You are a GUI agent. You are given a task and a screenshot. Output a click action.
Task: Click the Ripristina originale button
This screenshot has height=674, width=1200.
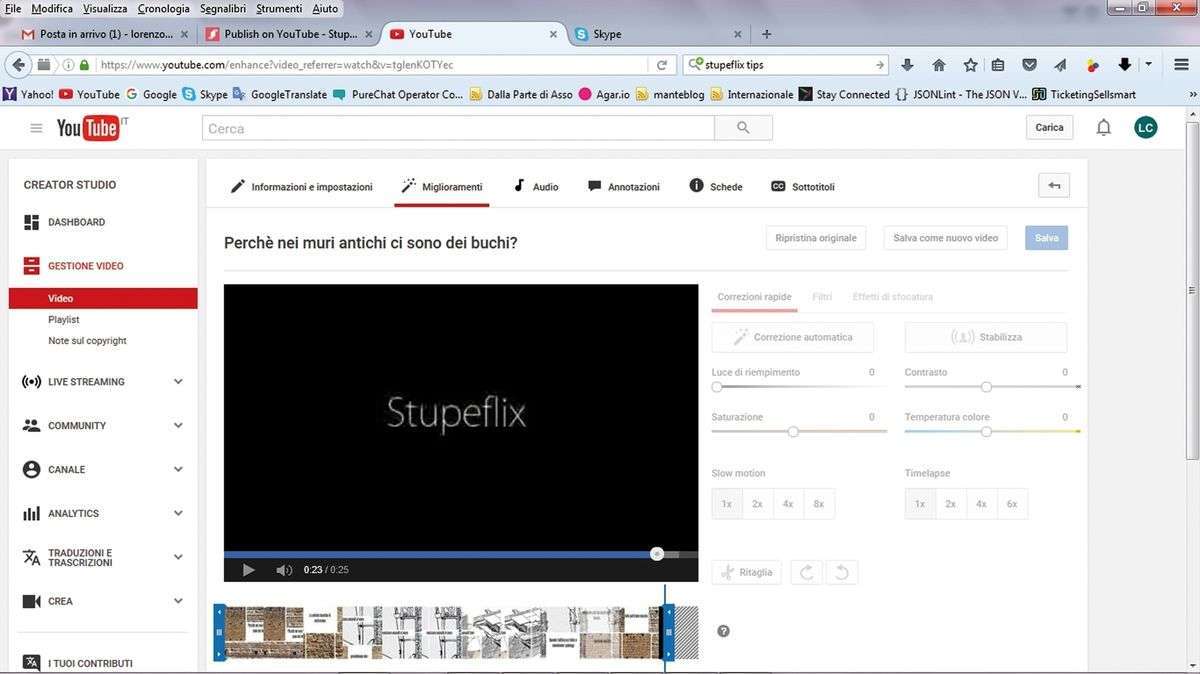click(816, 238)
